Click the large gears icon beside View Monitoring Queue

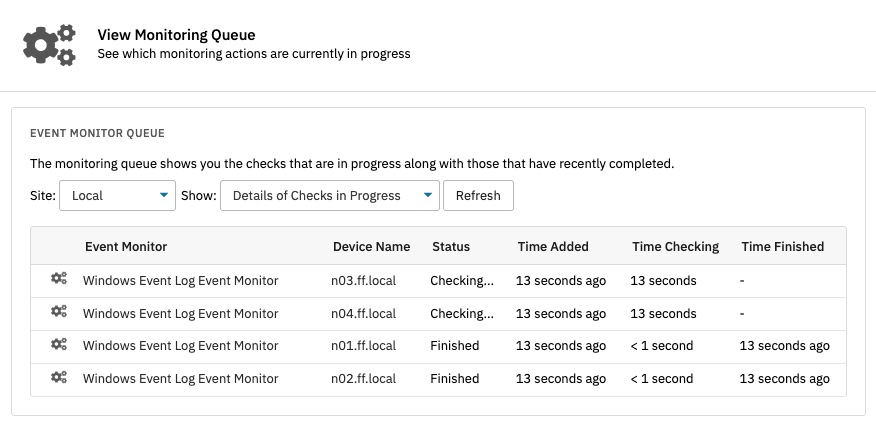pos(49,45)
